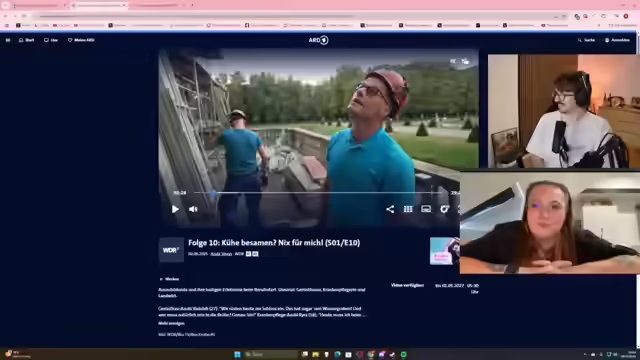Open the player settings gear
The image size is (640, 360).
pos(444,209)
